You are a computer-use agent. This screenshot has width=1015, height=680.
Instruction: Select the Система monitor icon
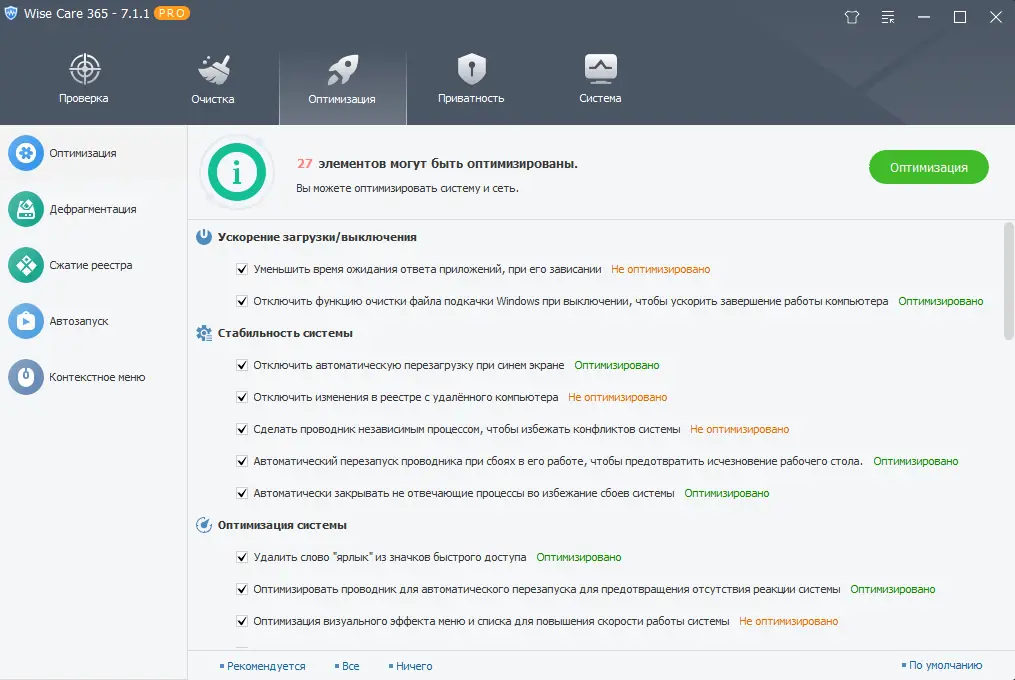(598, 70)
